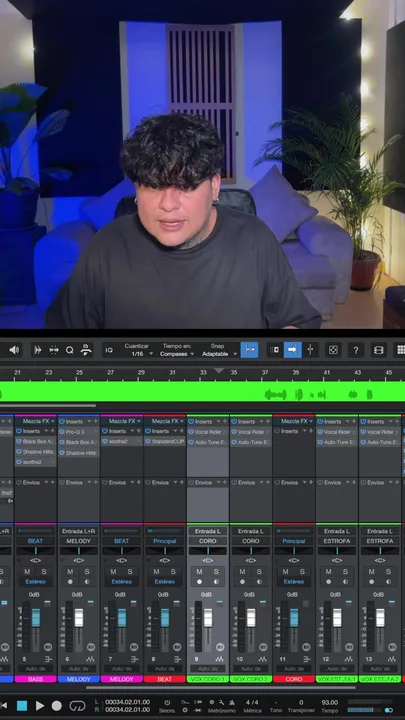
Task: Arm record on channel 9 VOX CORO 1
Action: click(199, 582)
